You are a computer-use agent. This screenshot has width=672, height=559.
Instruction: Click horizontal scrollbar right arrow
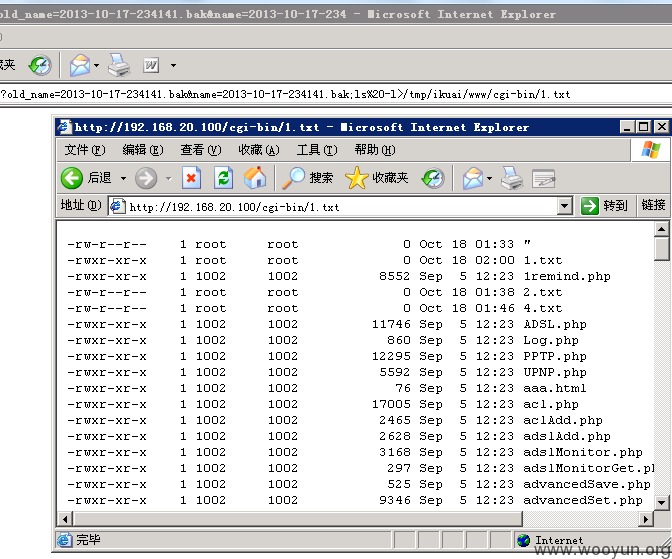coord(646,520)
